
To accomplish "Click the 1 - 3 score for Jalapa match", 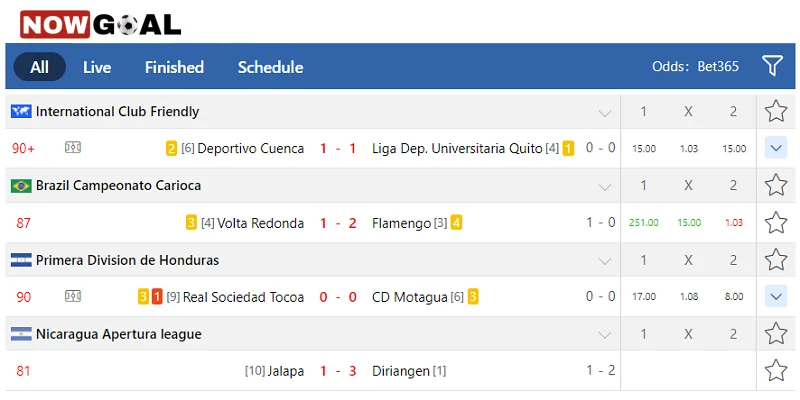I will 338,371.
